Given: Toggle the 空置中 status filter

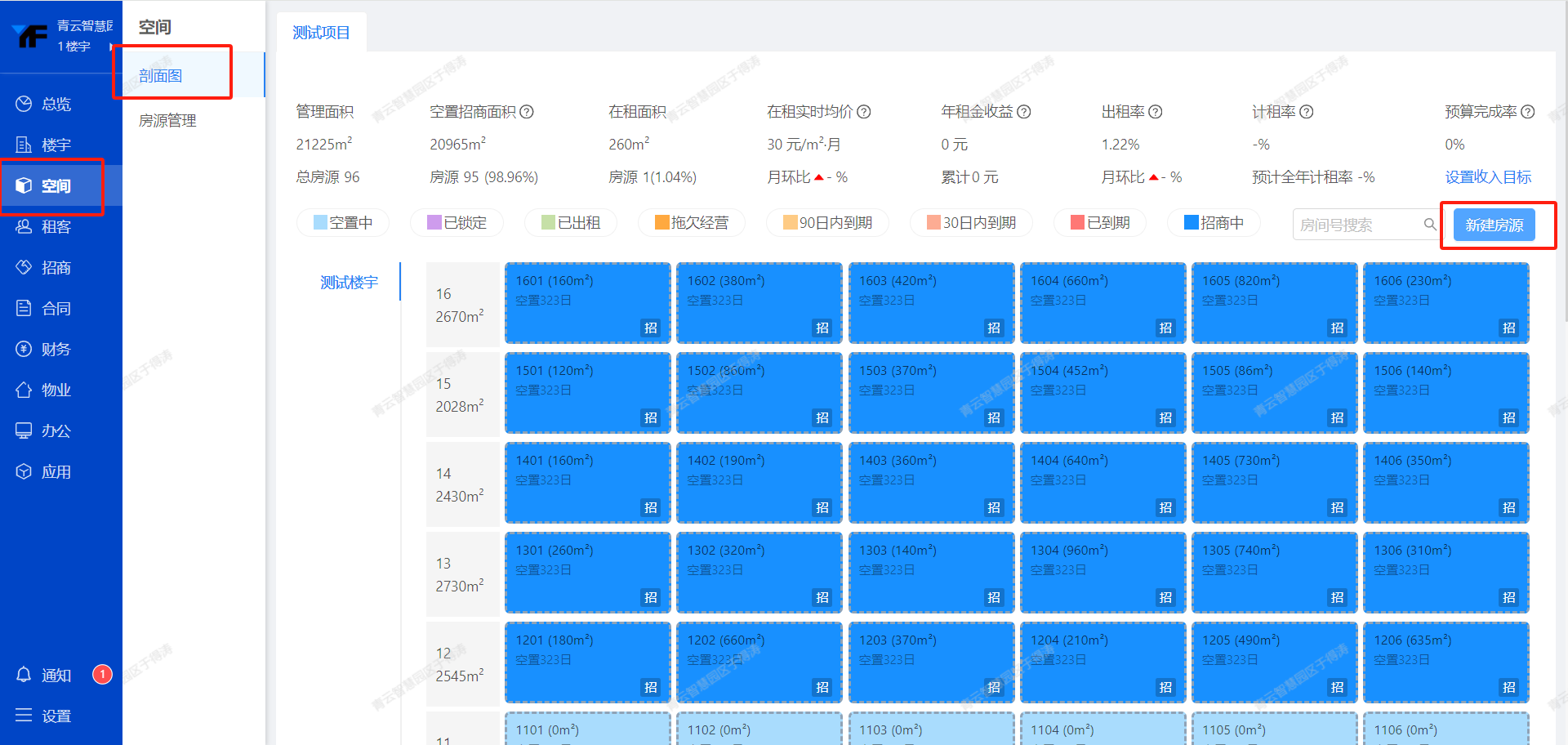Looking at the screenshot, I should click(343, 223).
